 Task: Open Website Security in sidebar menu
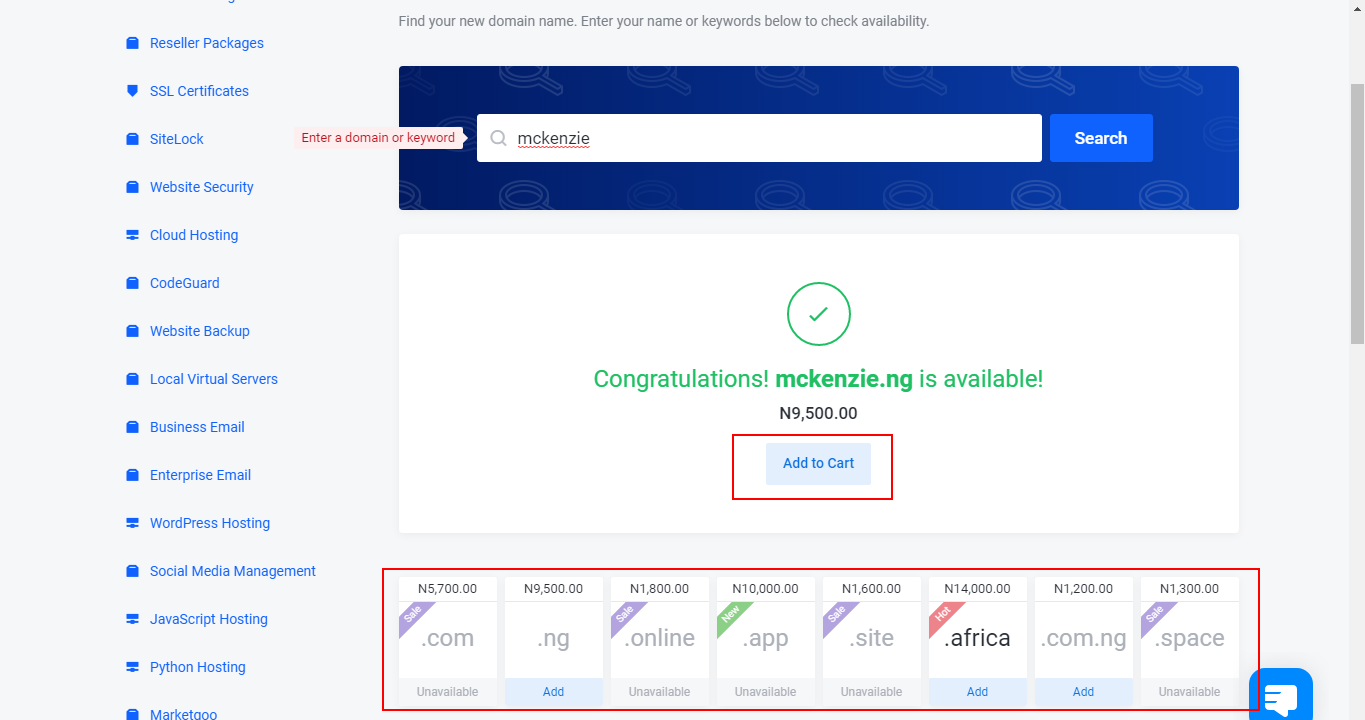(201, 187)
